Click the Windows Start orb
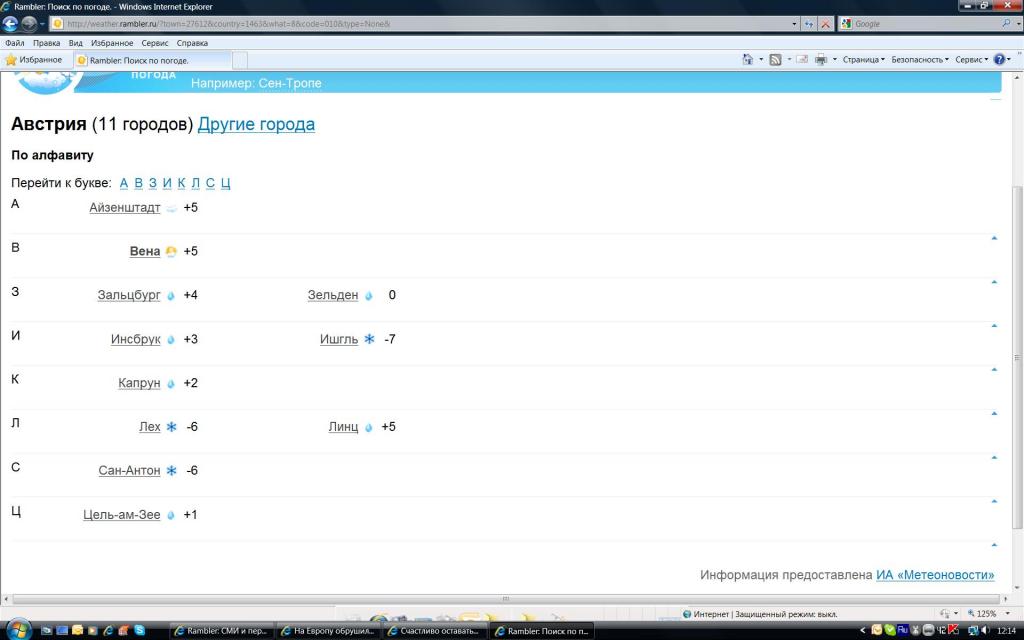 tap(17, 630)
